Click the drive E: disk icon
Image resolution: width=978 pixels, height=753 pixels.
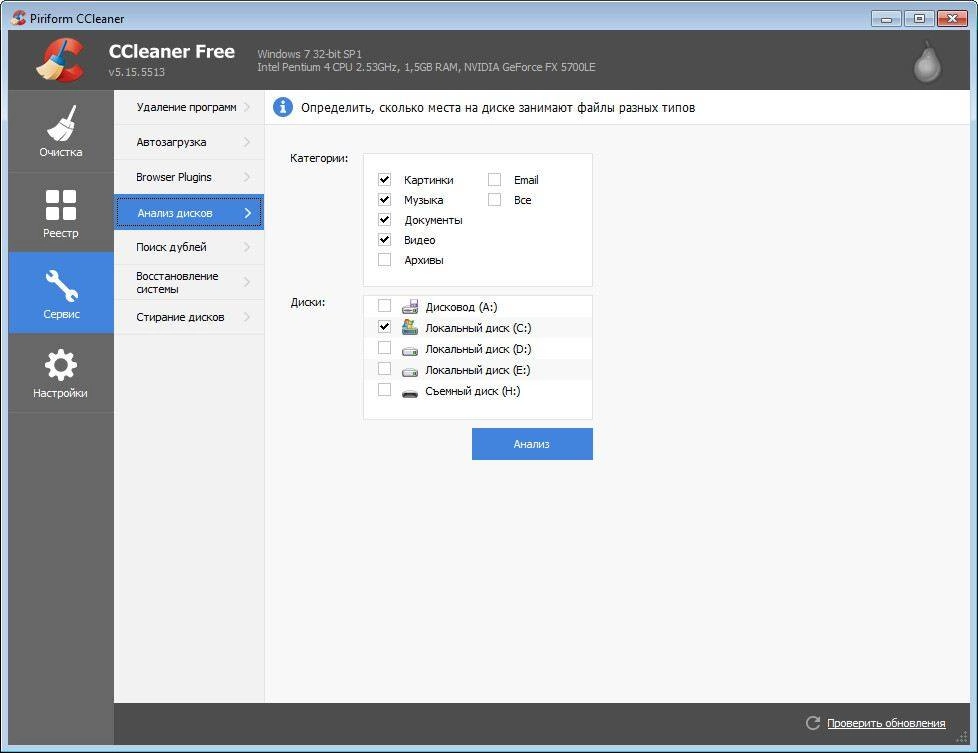coord(410,372)
